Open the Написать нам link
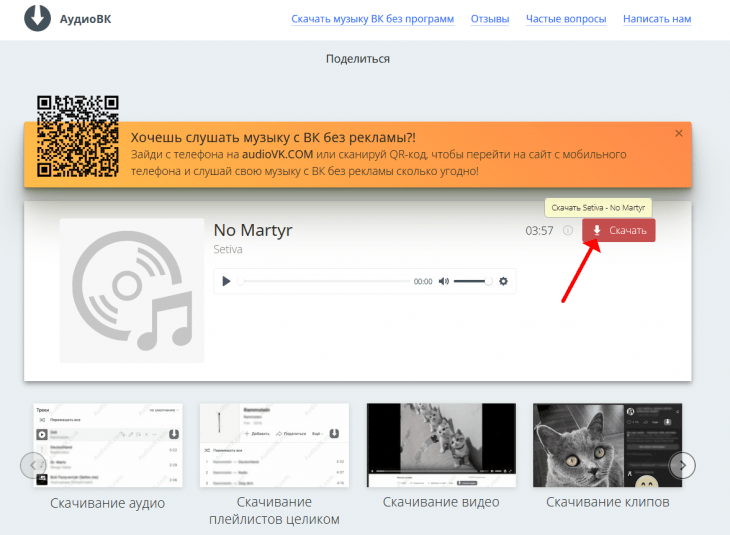Viewport: 730px width, 535px height. 657,19
